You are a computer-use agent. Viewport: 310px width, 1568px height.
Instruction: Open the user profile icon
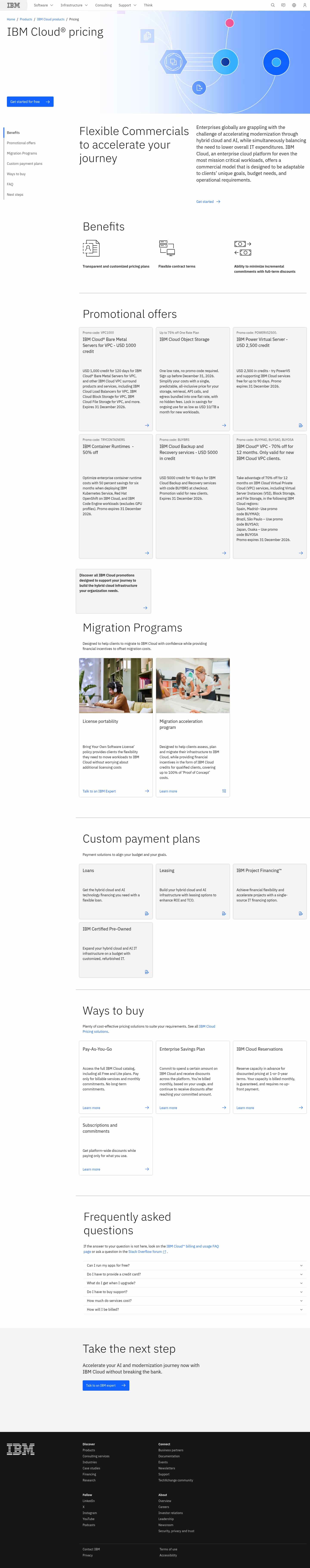click(x=304, y=5)
